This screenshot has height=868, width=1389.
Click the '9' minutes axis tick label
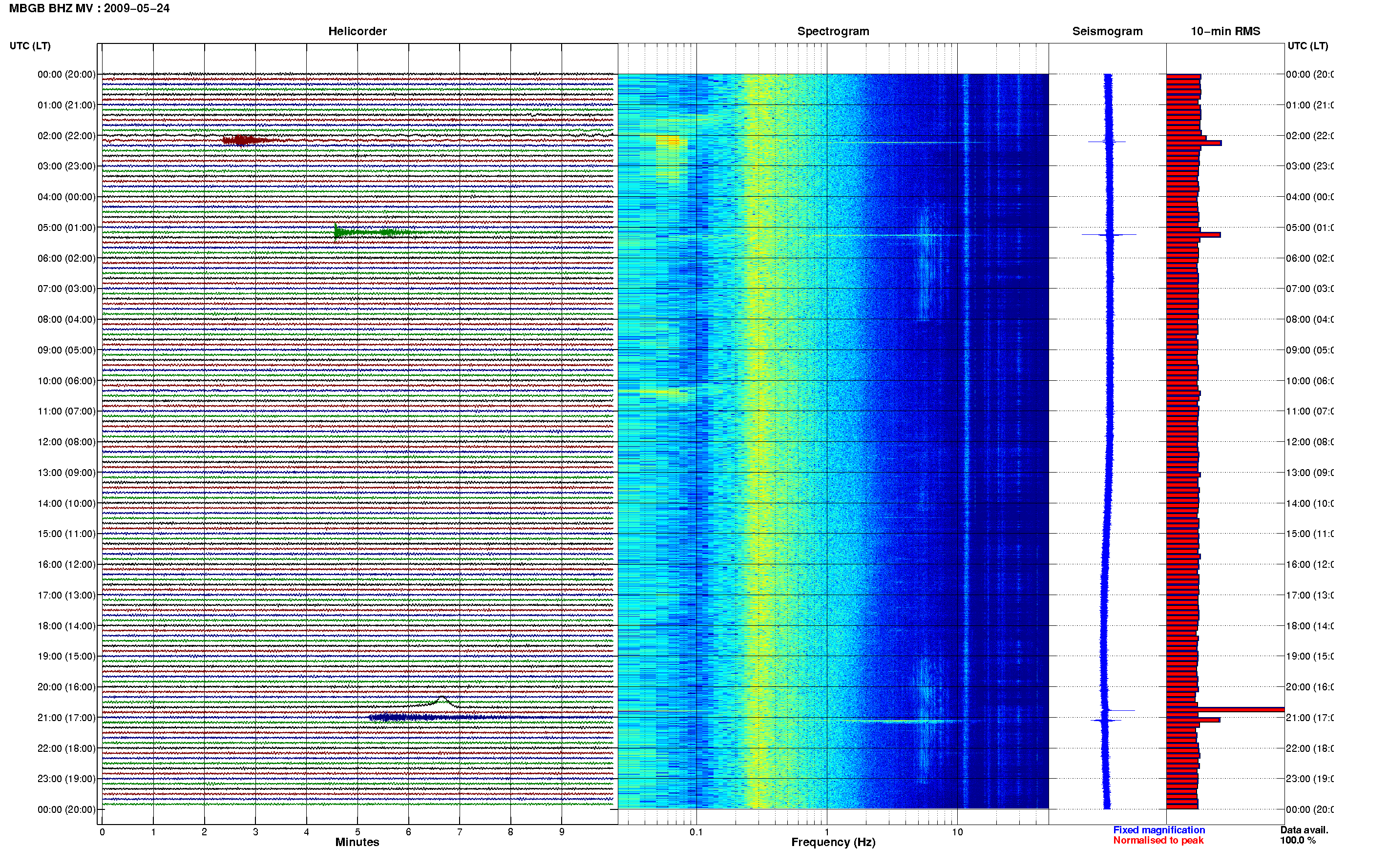click(x=562, y=832)
